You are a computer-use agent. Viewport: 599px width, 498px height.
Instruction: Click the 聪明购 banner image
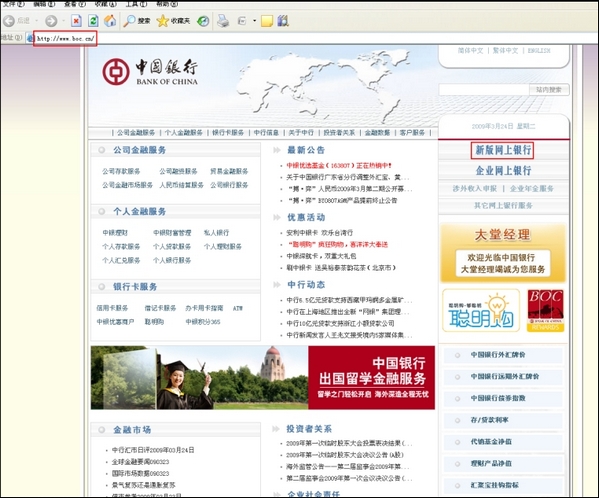point(481,310)
